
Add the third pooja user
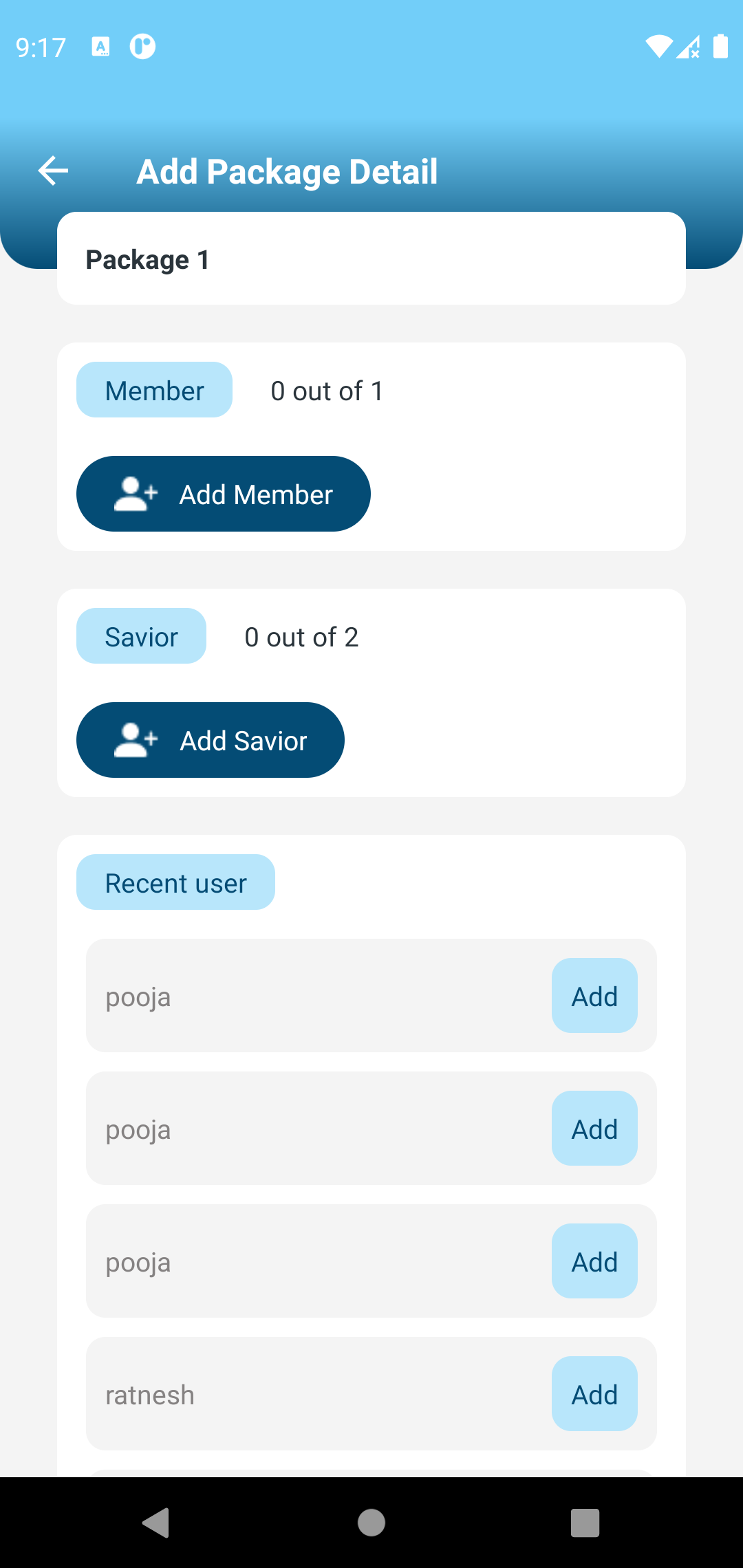click(x=594, y=1261)
